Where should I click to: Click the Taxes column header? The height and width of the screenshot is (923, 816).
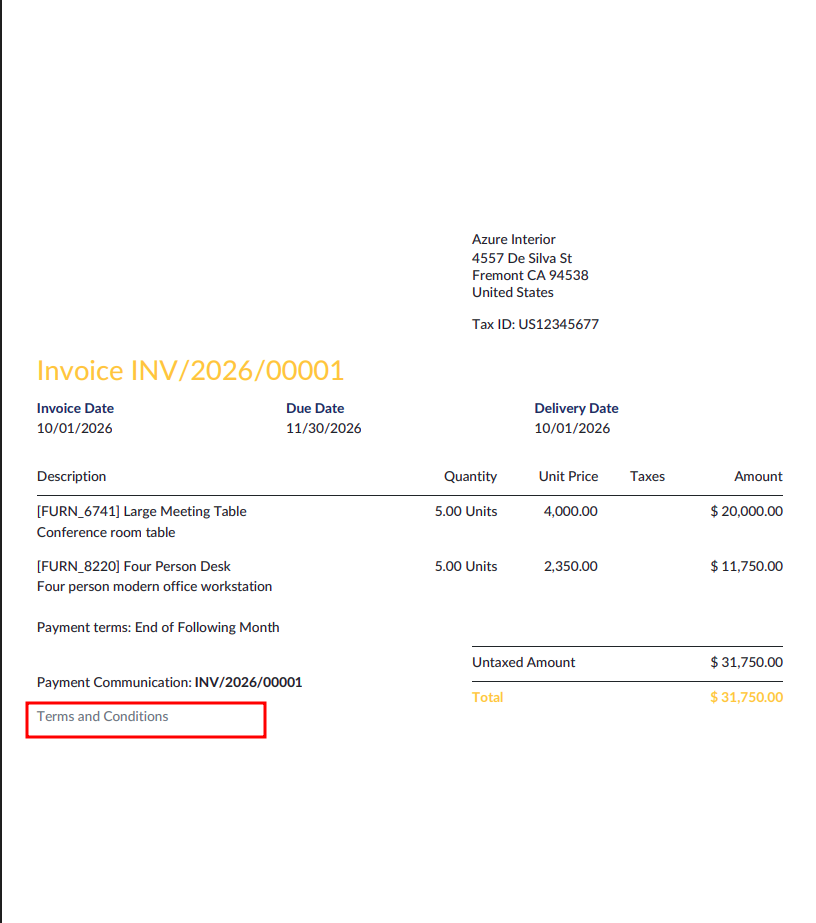(x=647, y=476)
